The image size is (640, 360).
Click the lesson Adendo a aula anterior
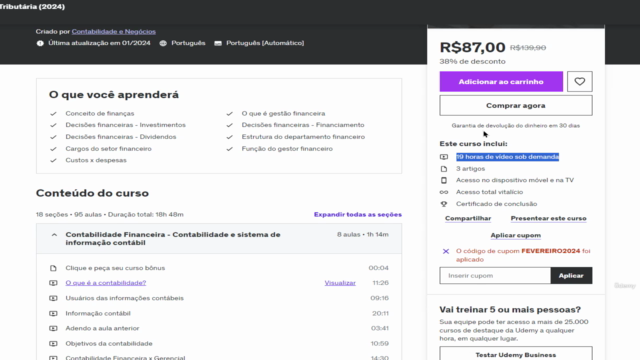tap(102, 328)
